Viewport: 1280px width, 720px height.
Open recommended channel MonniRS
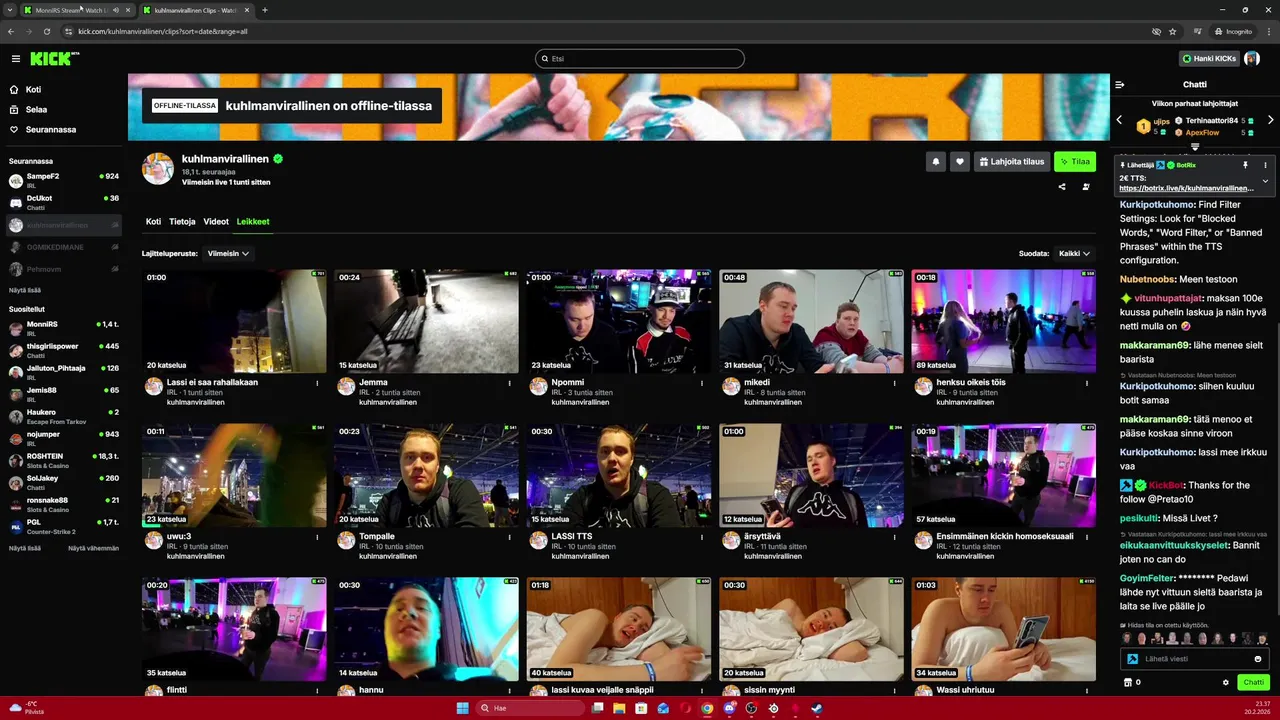tap(62, 328)
